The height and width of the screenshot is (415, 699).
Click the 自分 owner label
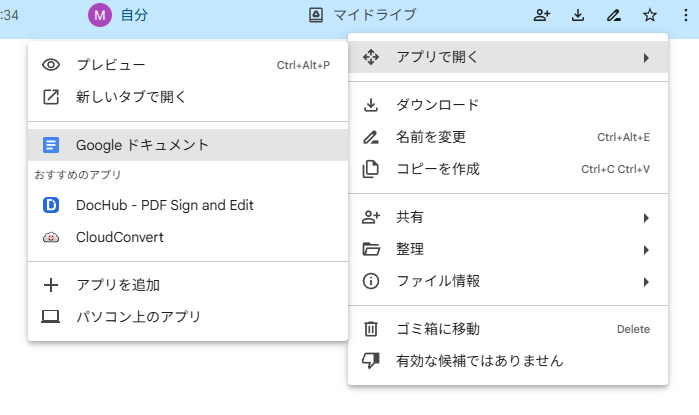tap(134, 15)
